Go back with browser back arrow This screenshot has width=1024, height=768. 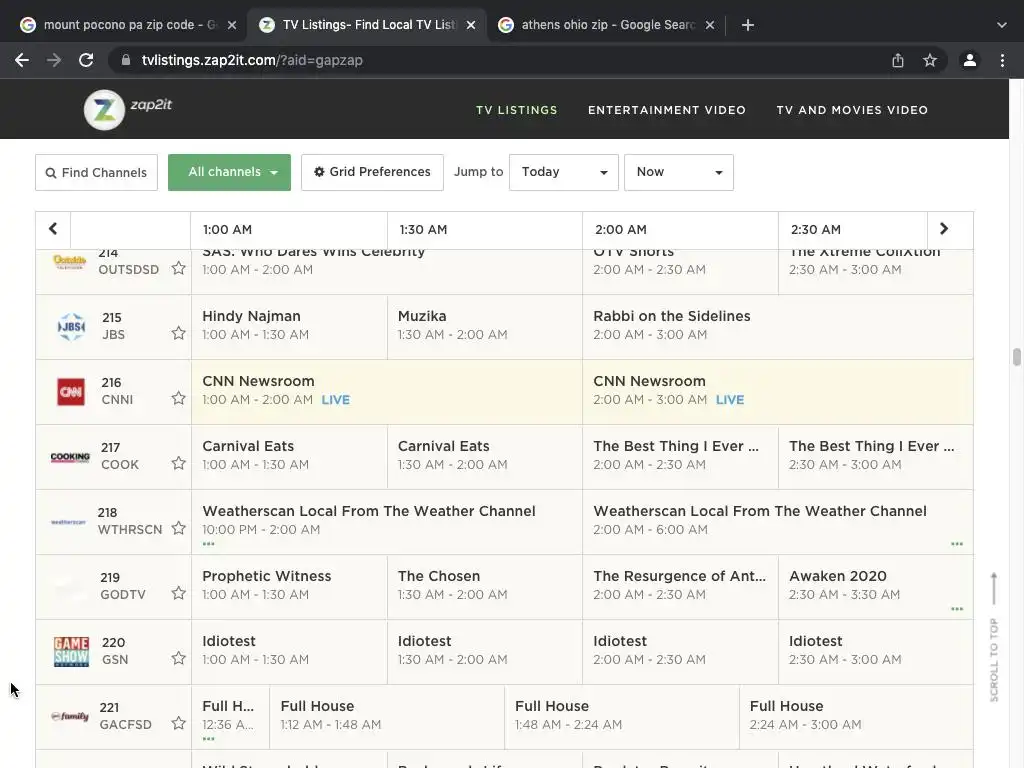click(x=22, y=60)
